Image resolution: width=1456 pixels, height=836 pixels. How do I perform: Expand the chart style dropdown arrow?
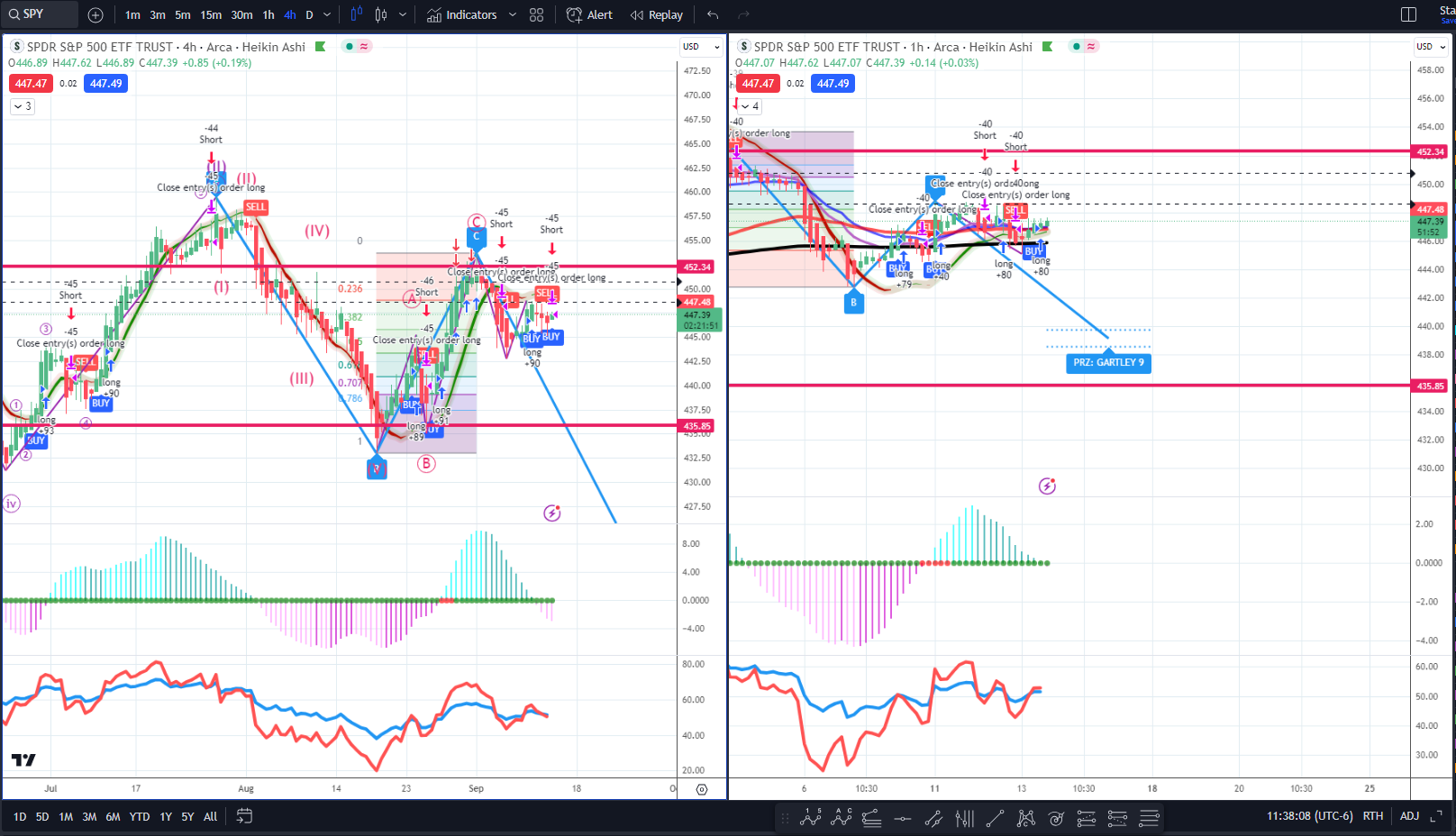(x=403, y=14)
